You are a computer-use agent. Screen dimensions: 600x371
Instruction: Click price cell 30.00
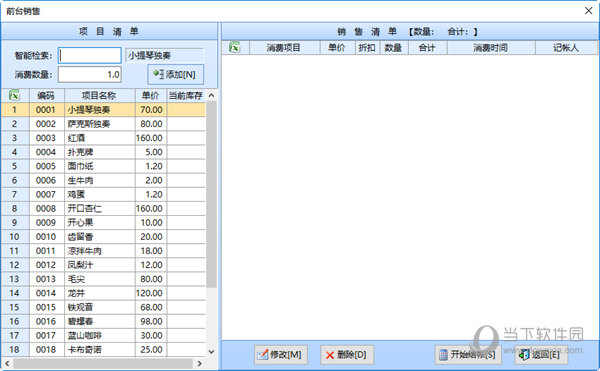tap(150, 335)
